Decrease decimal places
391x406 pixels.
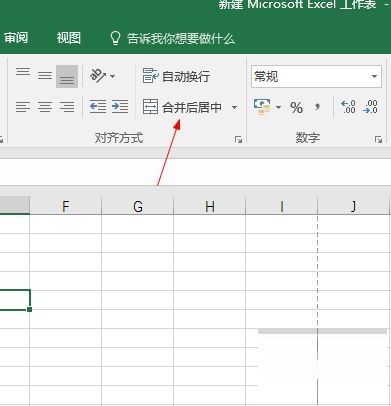coord(371,107)
